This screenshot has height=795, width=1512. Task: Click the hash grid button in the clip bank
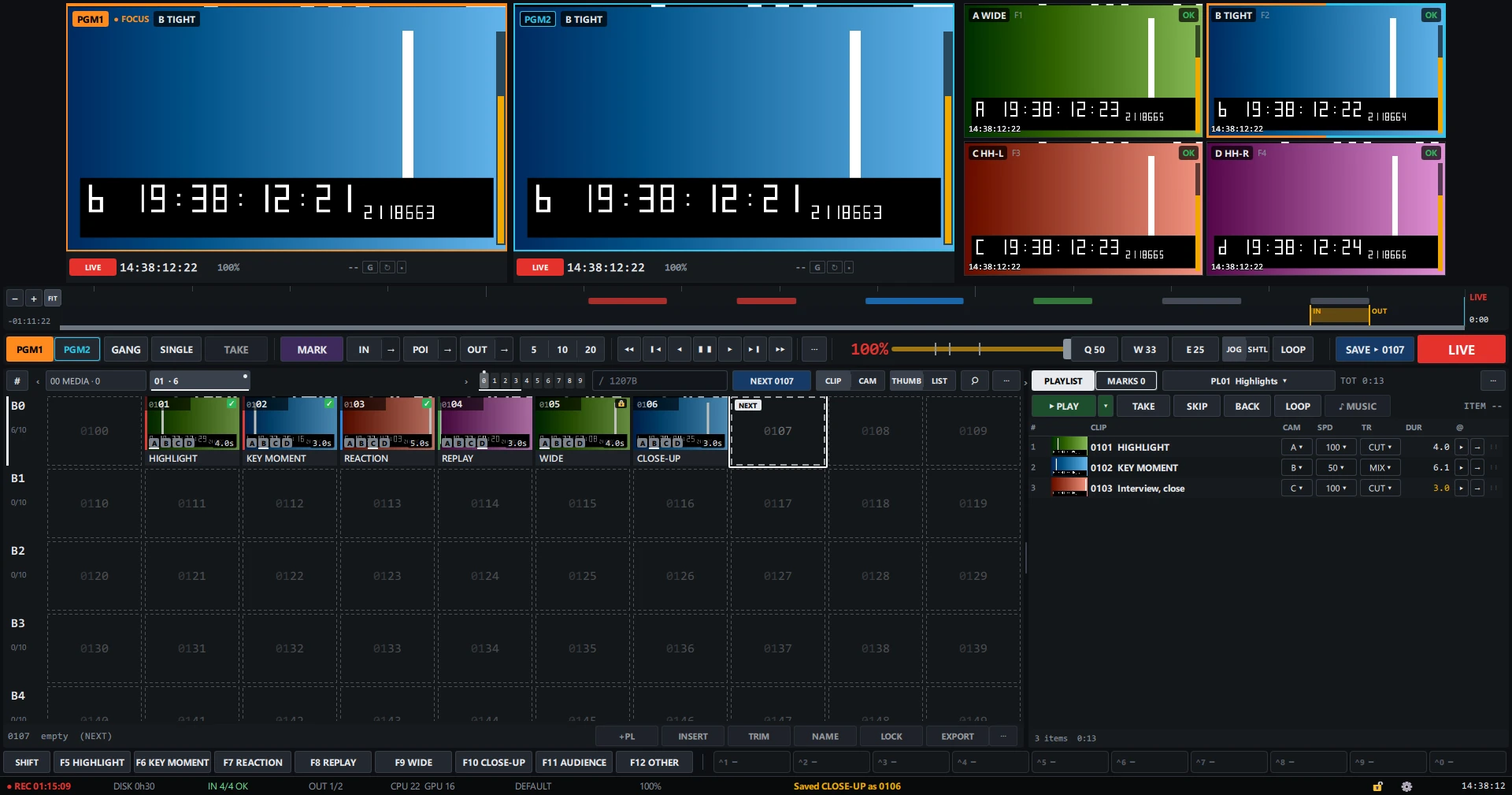click(17, 381)
